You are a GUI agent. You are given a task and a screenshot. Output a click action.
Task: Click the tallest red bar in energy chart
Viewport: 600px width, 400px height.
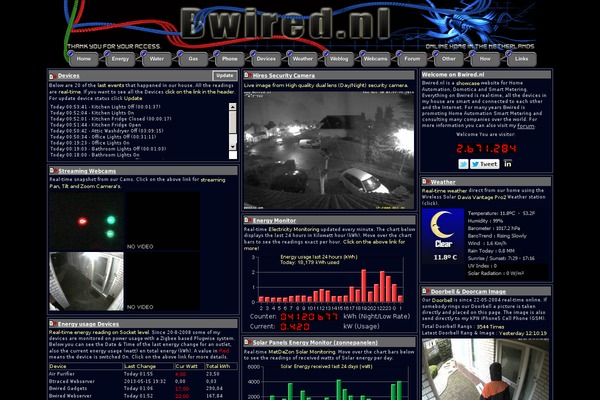pos(364,286)
